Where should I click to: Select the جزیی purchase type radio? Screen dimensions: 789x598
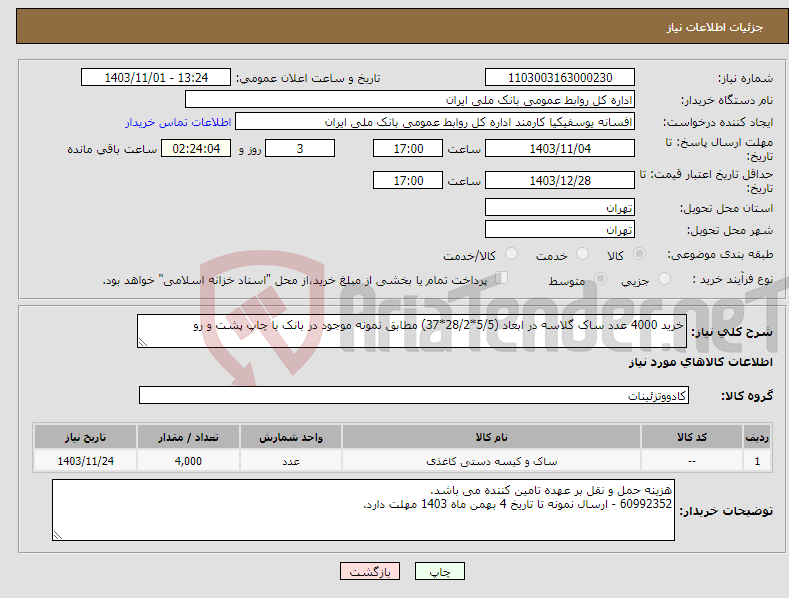[664, 278]
